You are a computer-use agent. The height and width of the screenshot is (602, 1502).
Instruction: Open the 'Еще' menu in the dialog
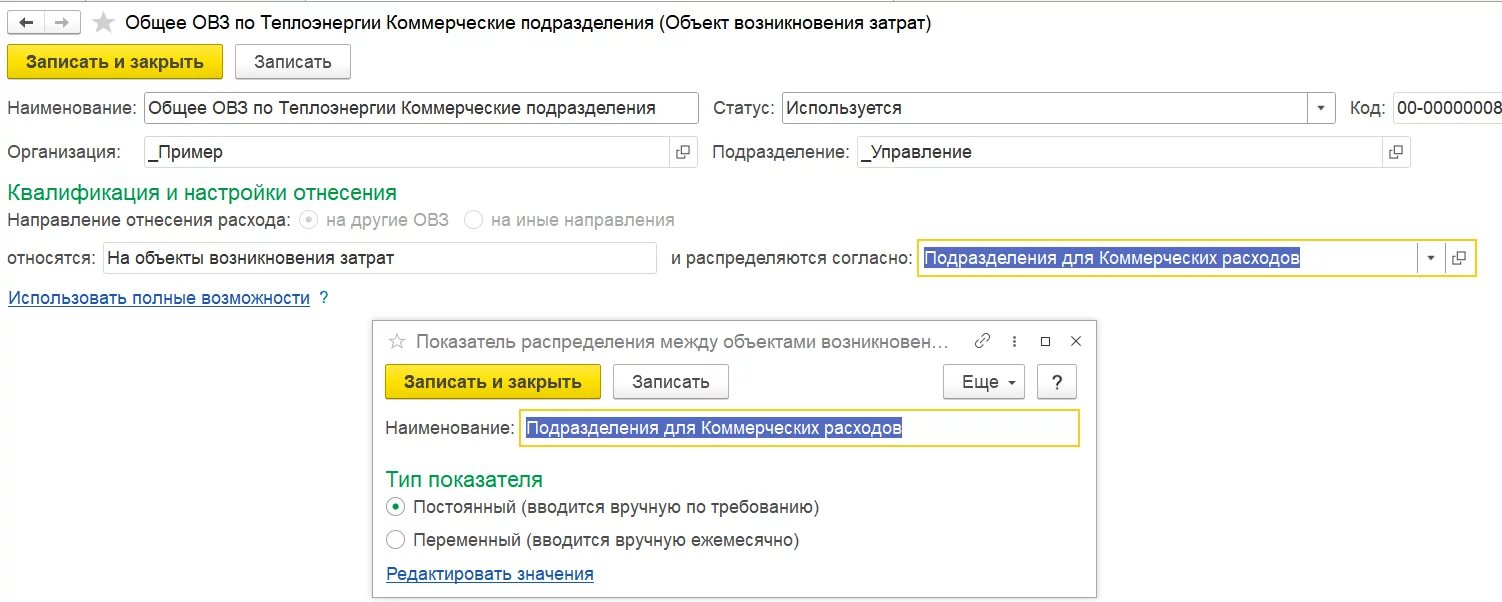click(984, 382)
